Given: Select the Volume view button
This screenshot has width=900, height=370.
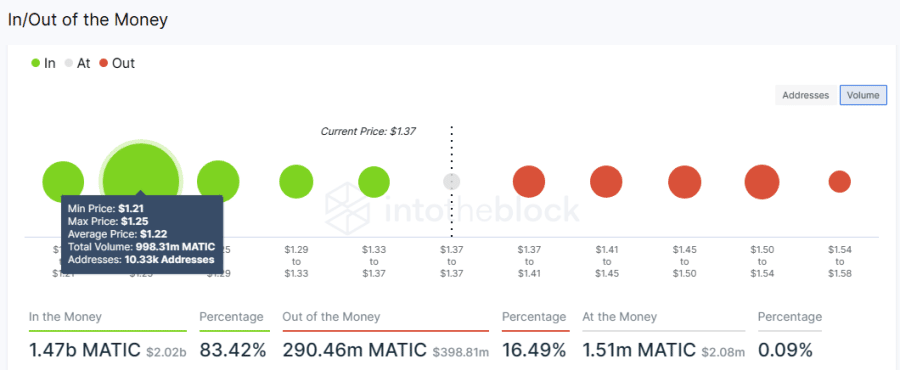Looking at the screenshot, I should click(x=863, y=95).
